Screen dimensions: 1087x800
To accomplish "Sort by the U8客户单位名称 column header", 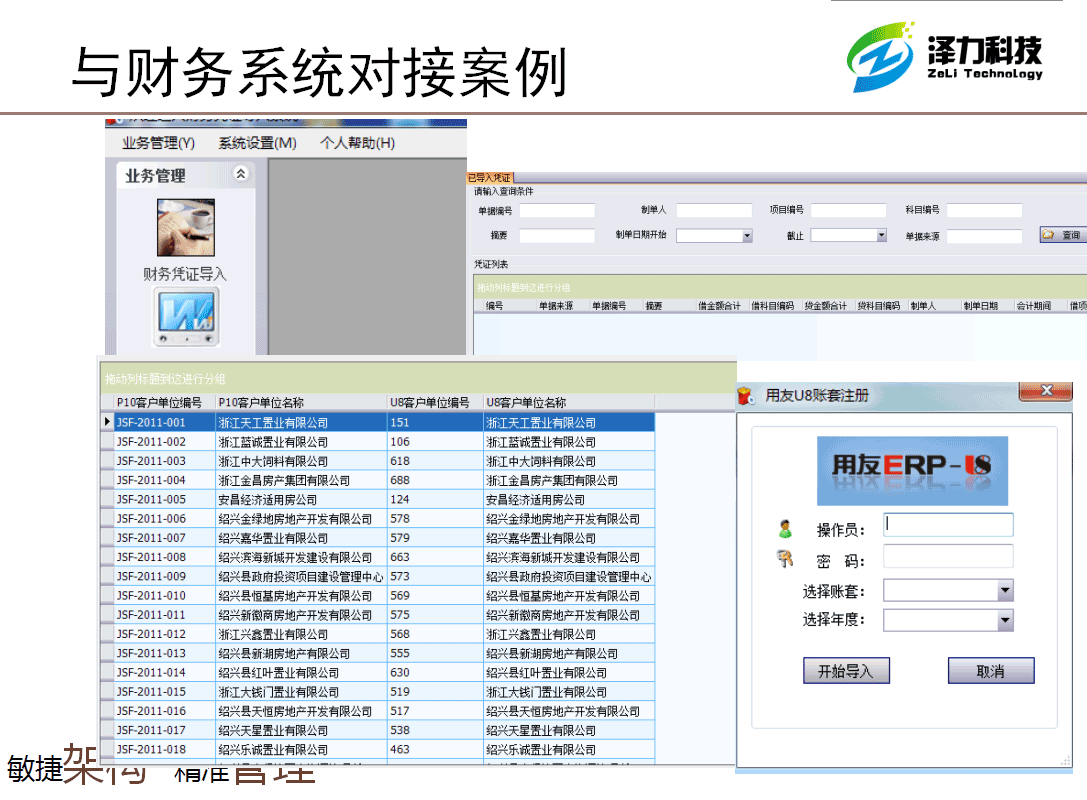I will [x=569, y=403].
